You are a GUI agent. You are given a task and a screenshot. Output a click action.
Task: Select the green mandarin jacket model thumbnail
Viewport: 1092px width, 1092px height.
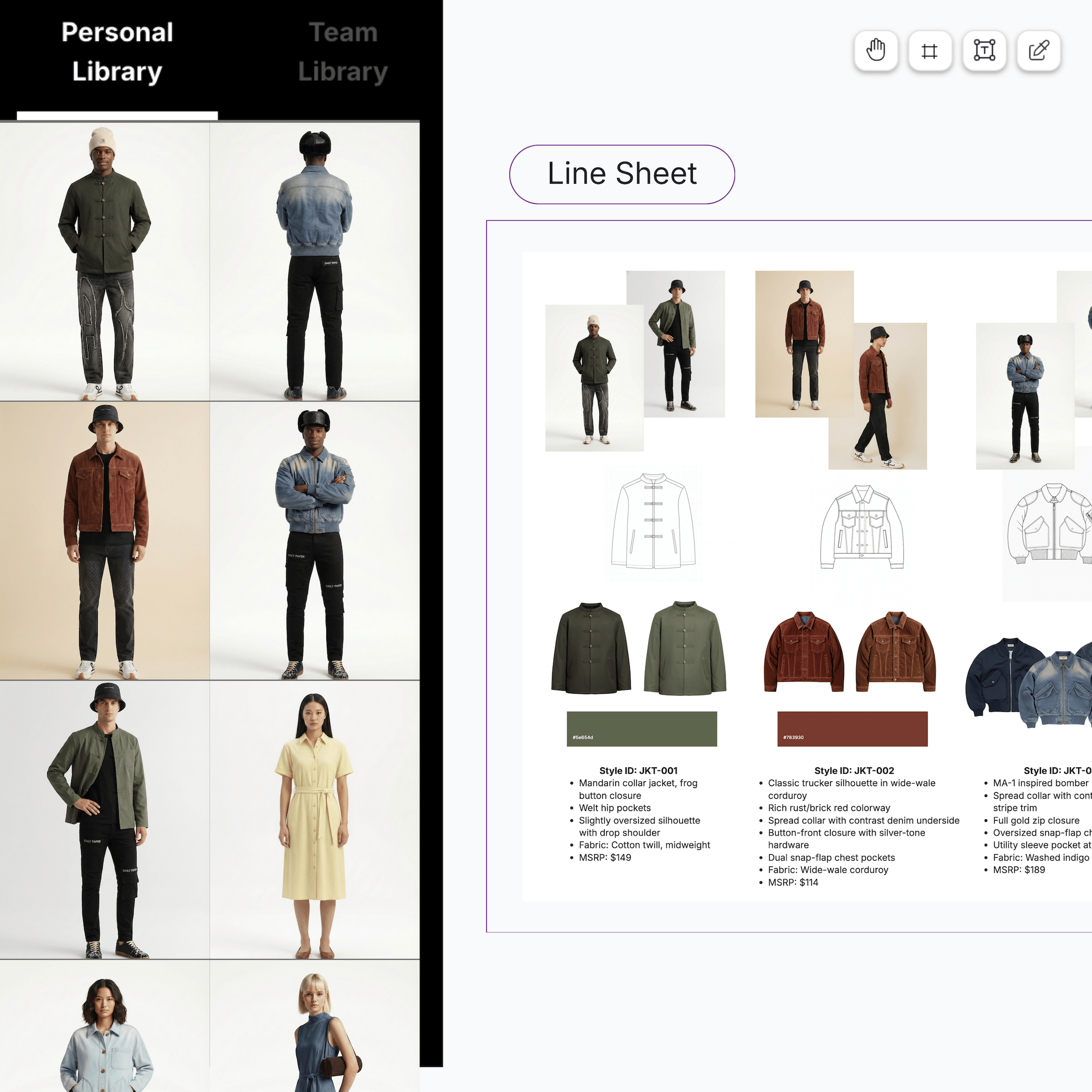pos(105,260)
